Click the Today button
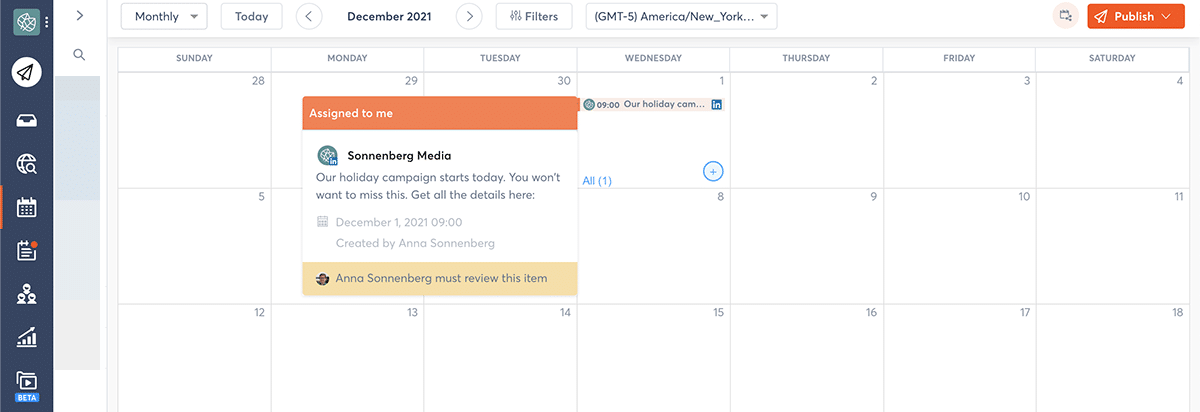 point(251,16)
